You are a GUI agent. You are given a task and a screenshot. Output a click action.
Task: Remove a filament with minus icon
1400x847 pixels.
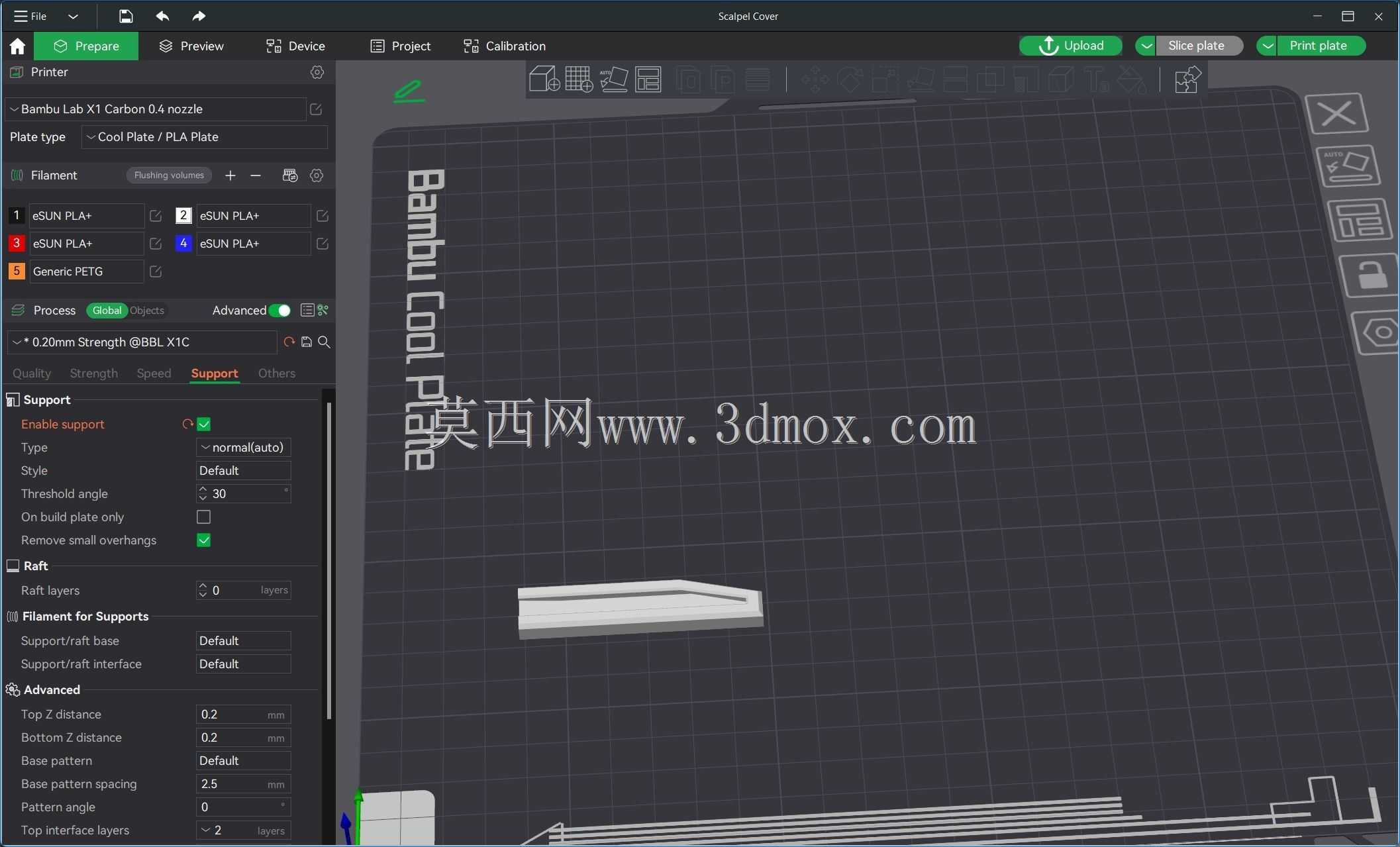coord(256,175)
